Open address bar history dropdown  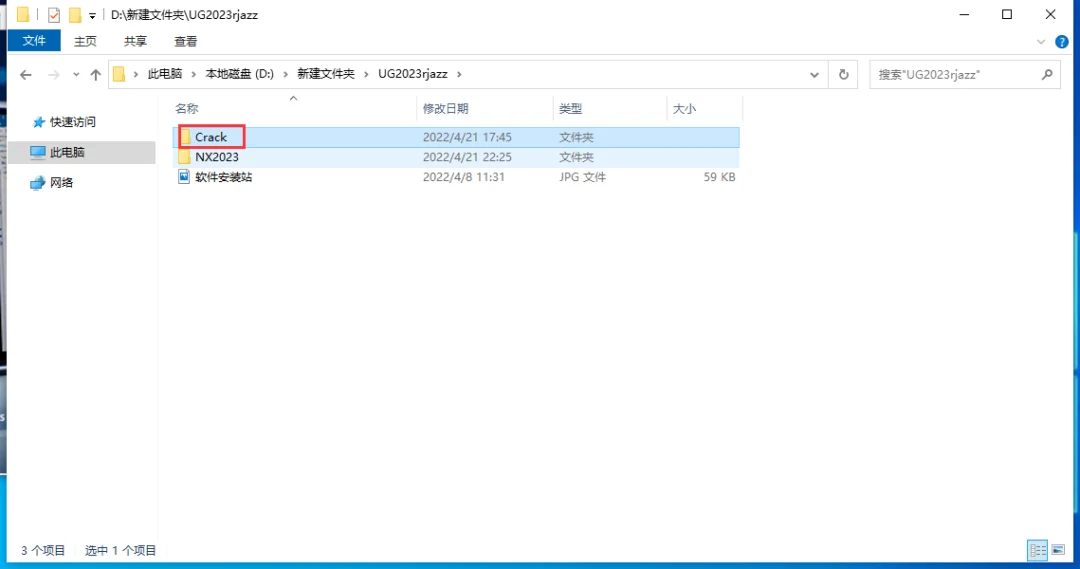(814, 74)
